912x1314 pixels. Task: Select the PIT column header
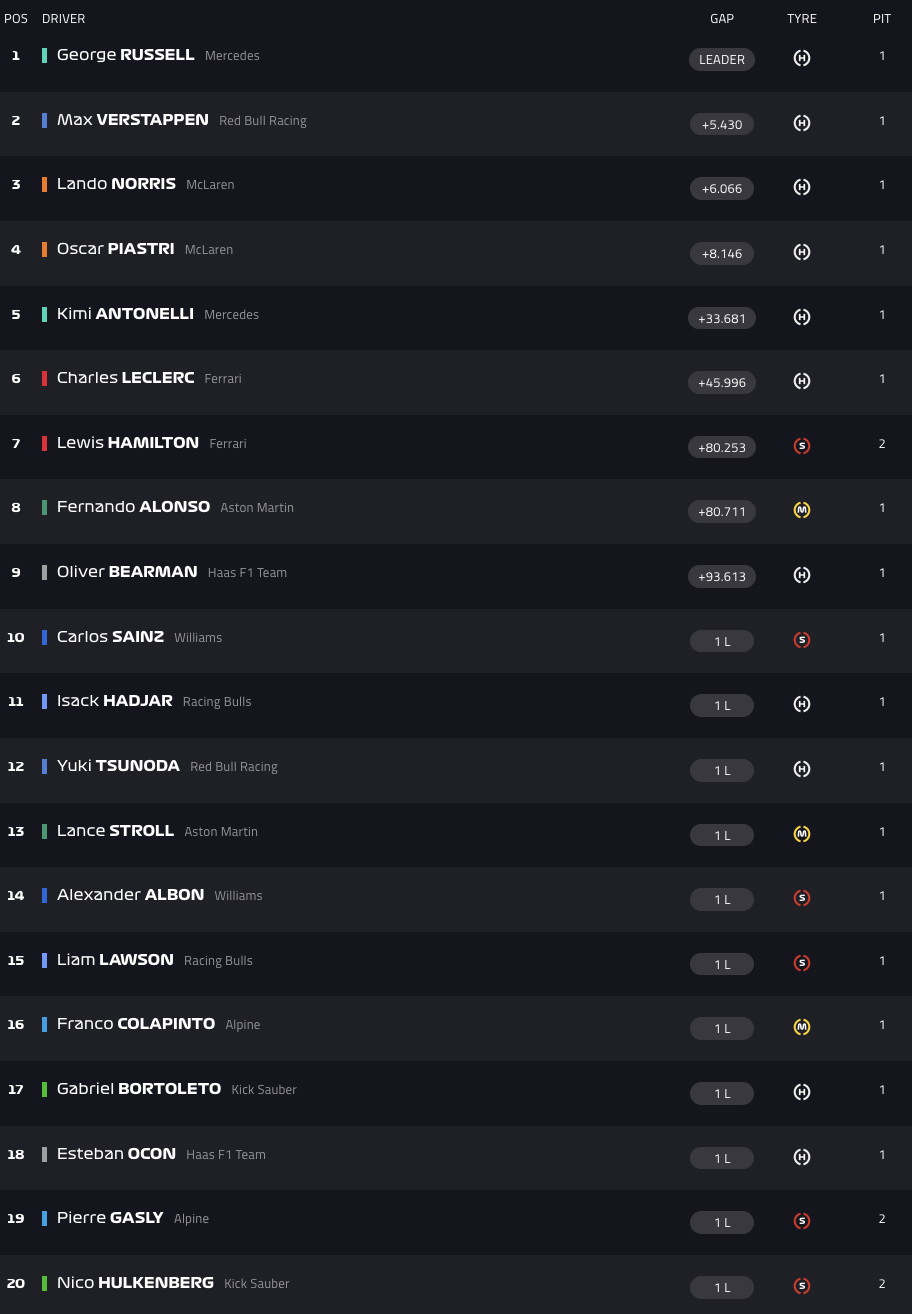tap(881, 19)
